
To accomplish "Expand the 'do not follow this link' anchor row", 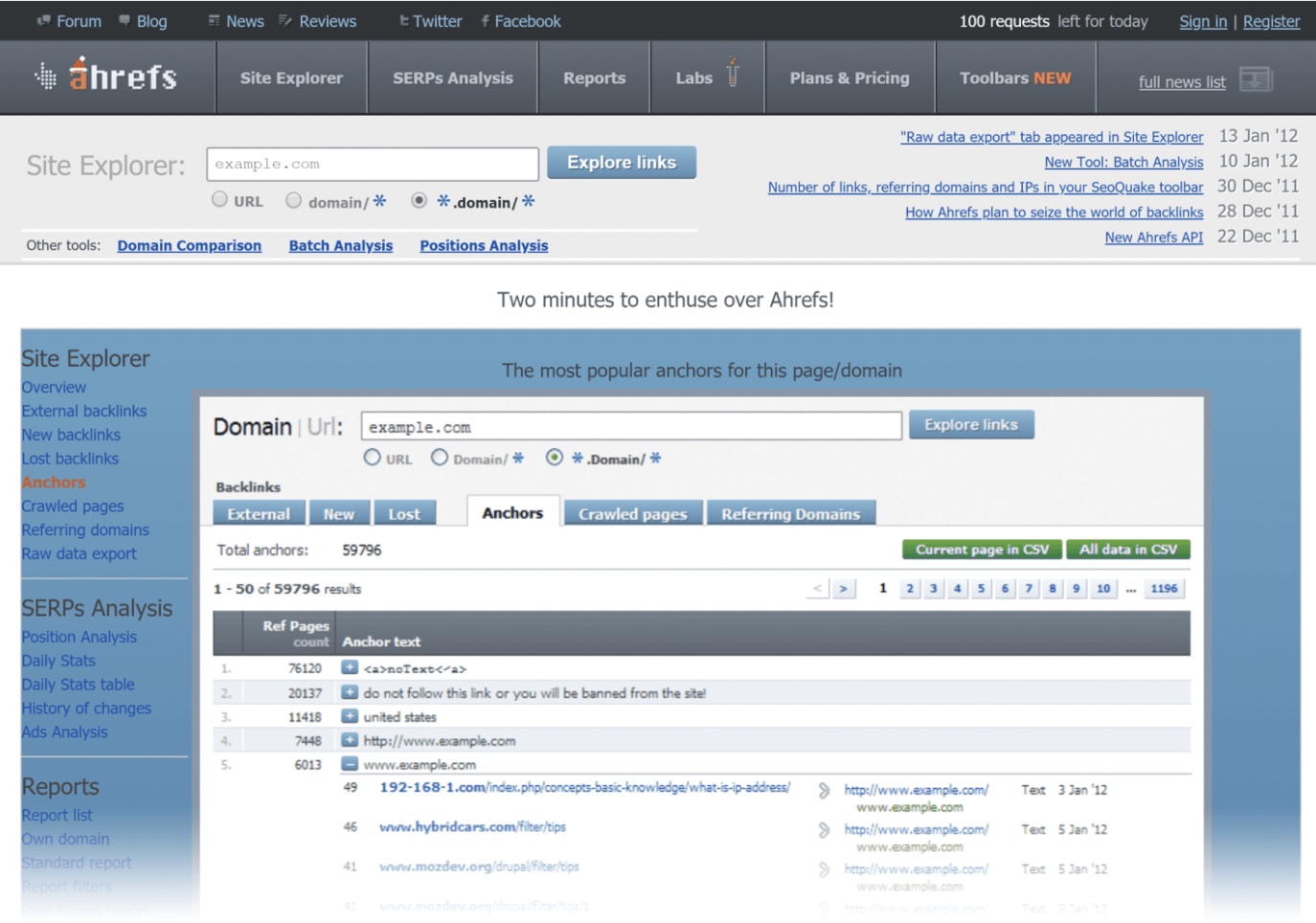I will click(x=350, y=691).
